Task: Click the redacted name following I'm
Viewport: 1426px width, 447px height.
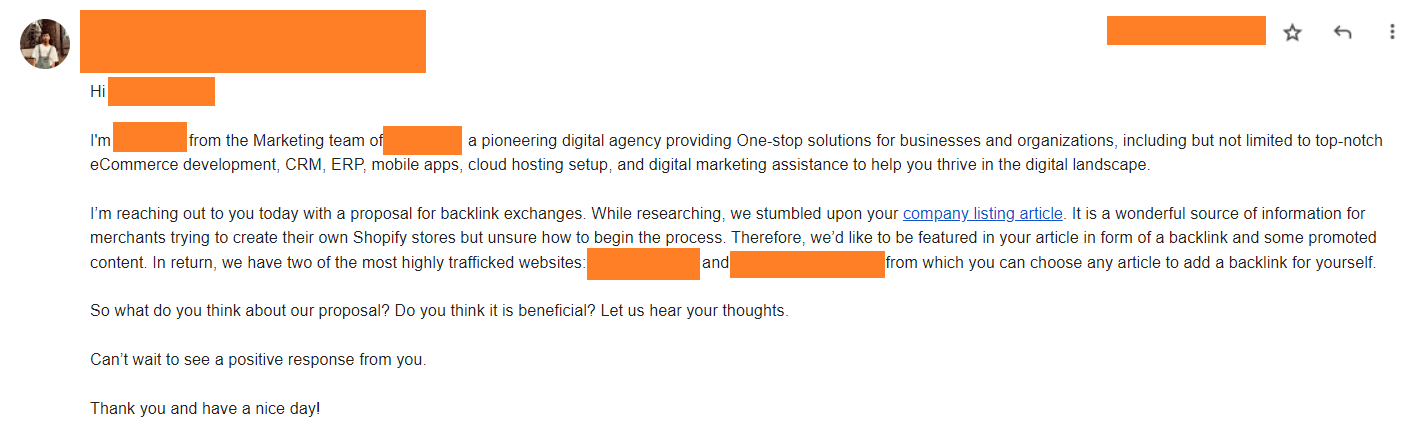Action: [x=150, y=138]
